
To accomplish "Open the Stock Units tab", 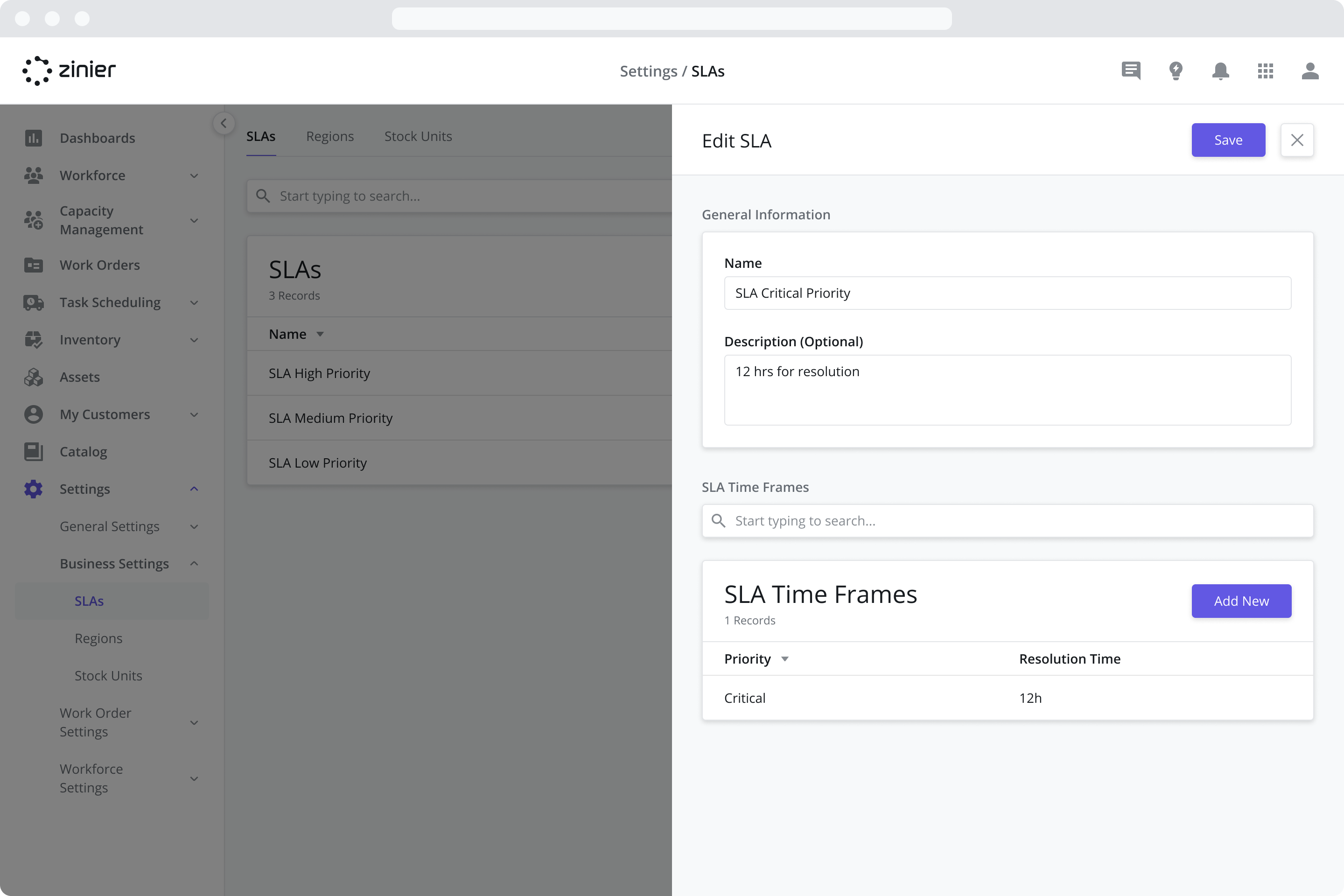I will pyautogui.click(x=418, y=136).
